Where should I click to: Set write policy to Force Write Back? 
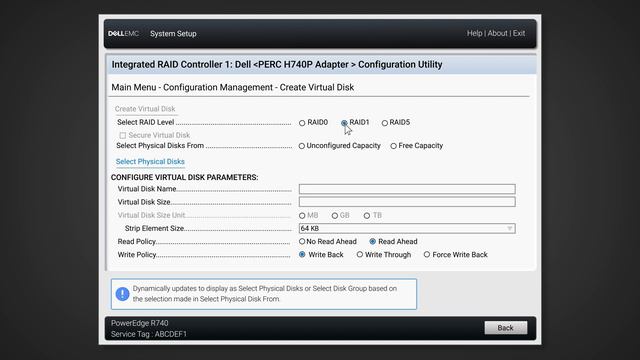click(427, 255)
